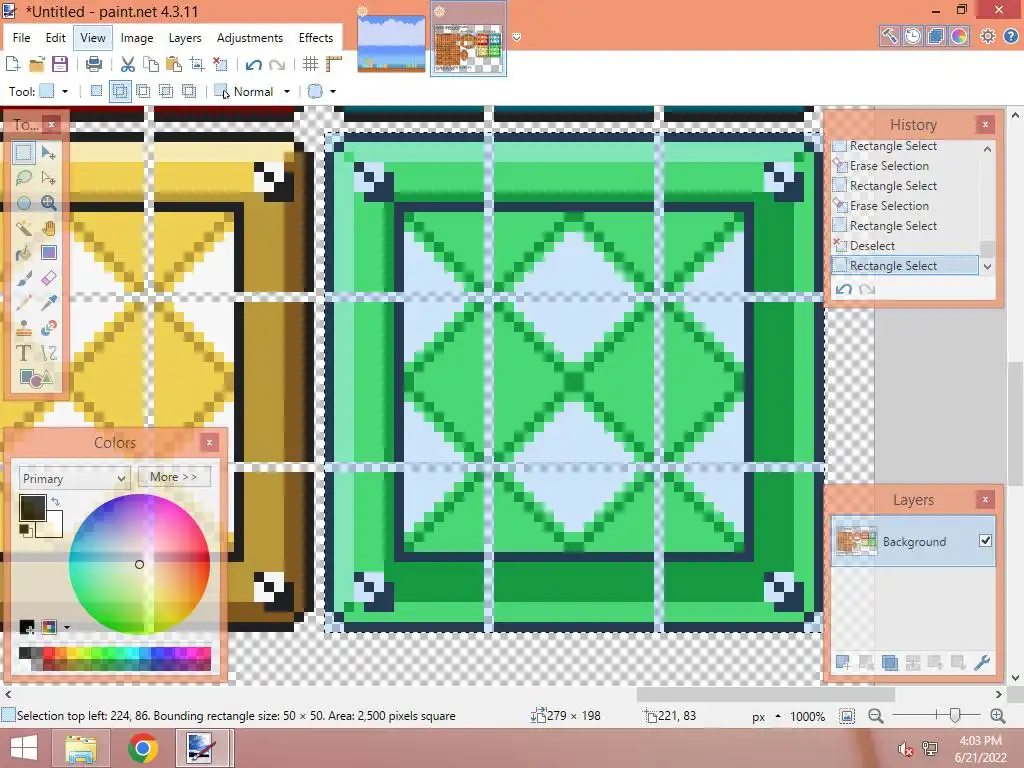Click the Cut scissors icon
Image resolution: width=1024 pixels, height=768 pixels.
(128, 64)
